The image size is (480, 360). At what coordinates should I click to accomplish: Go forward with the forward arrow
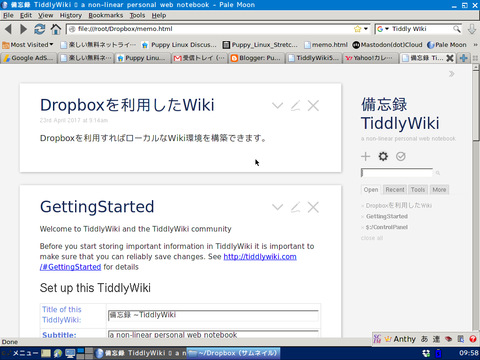tap(23, 29)
